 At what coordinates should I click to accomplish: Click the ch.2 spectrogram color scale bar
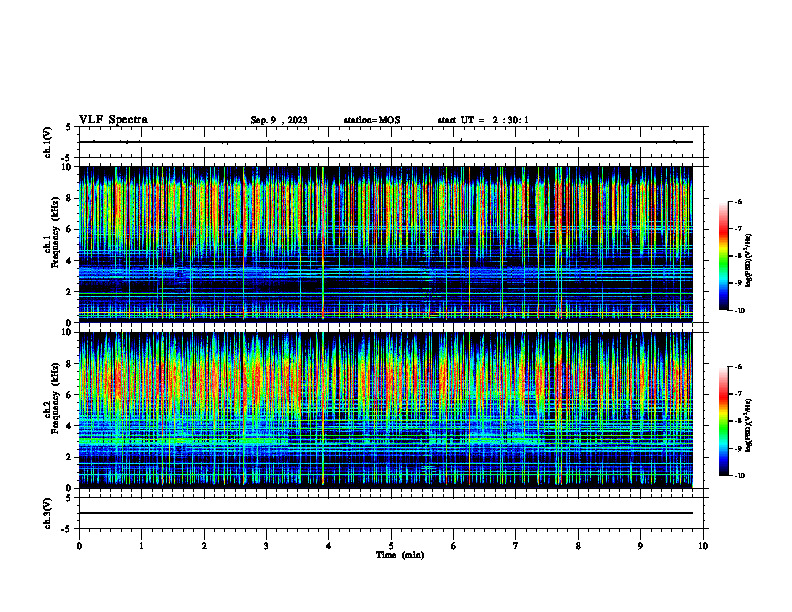(x=723, y=421)
